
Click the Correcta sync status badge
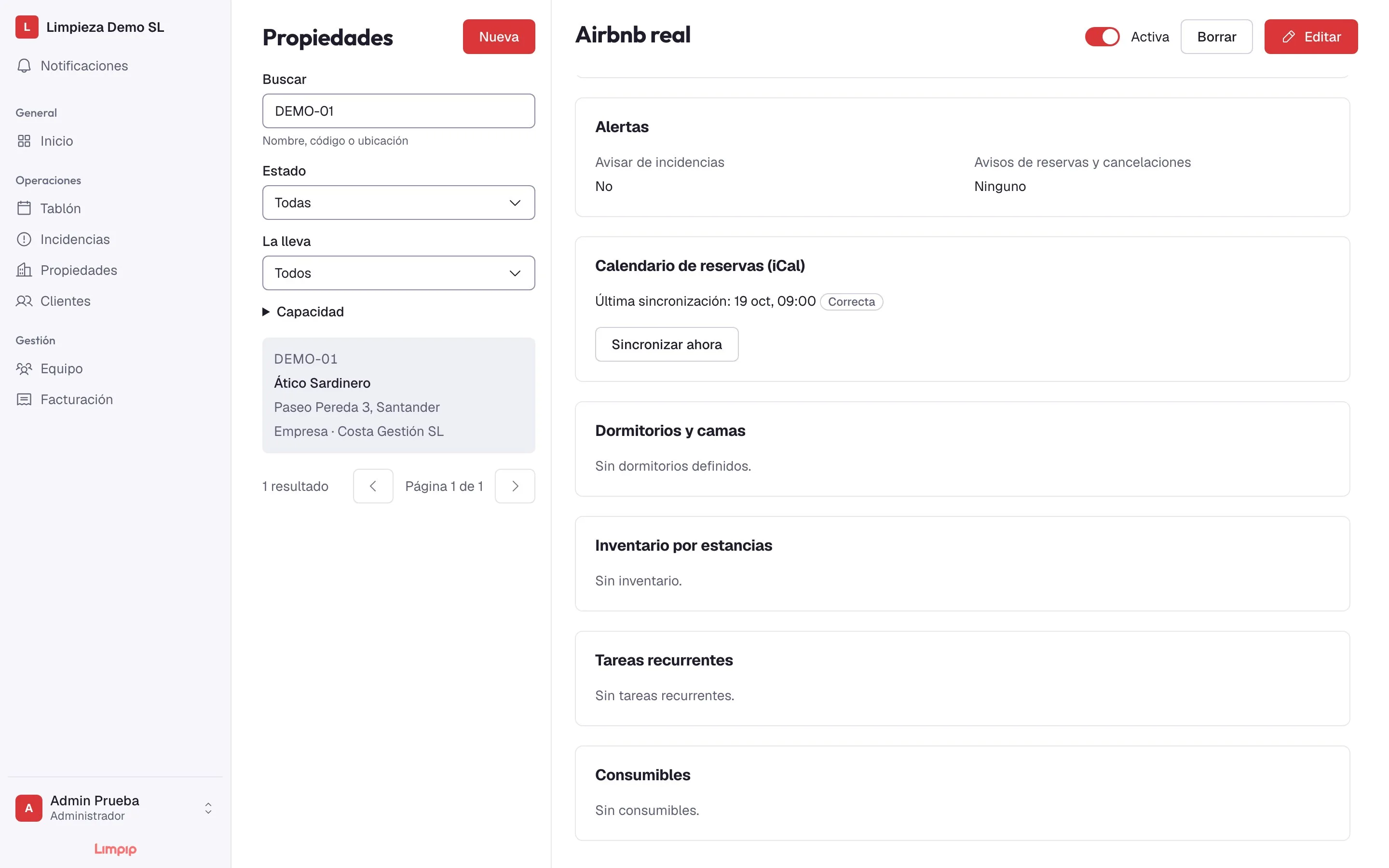[851, 302]
